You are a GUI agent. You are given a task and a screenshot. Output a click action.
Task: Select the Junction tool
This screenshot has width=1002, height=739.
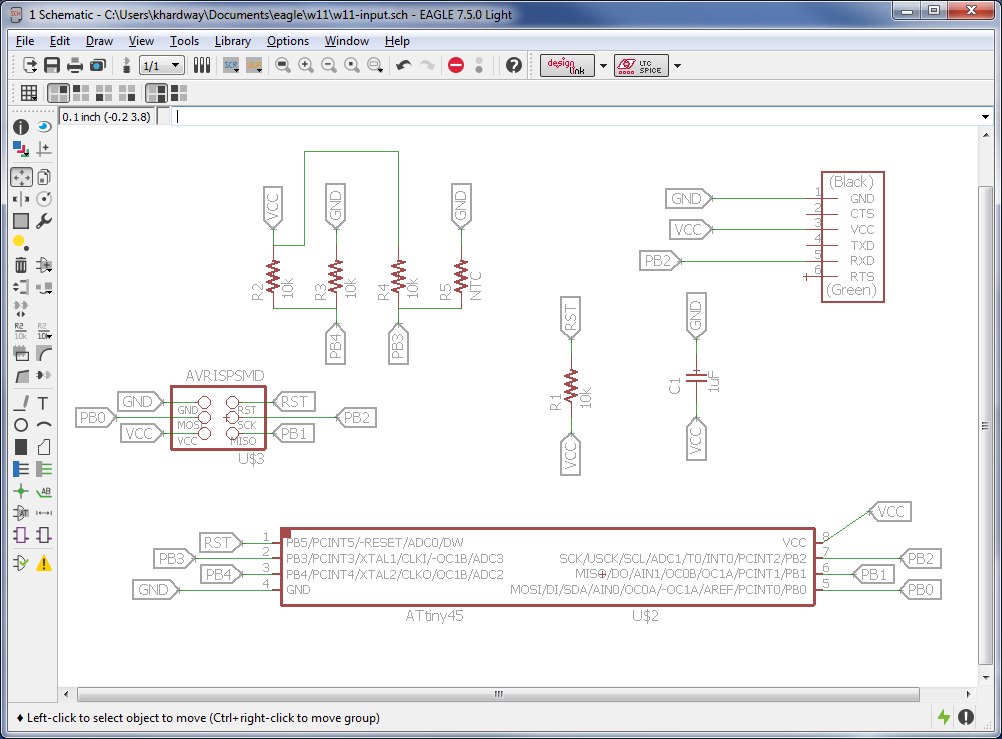[20, 491]
